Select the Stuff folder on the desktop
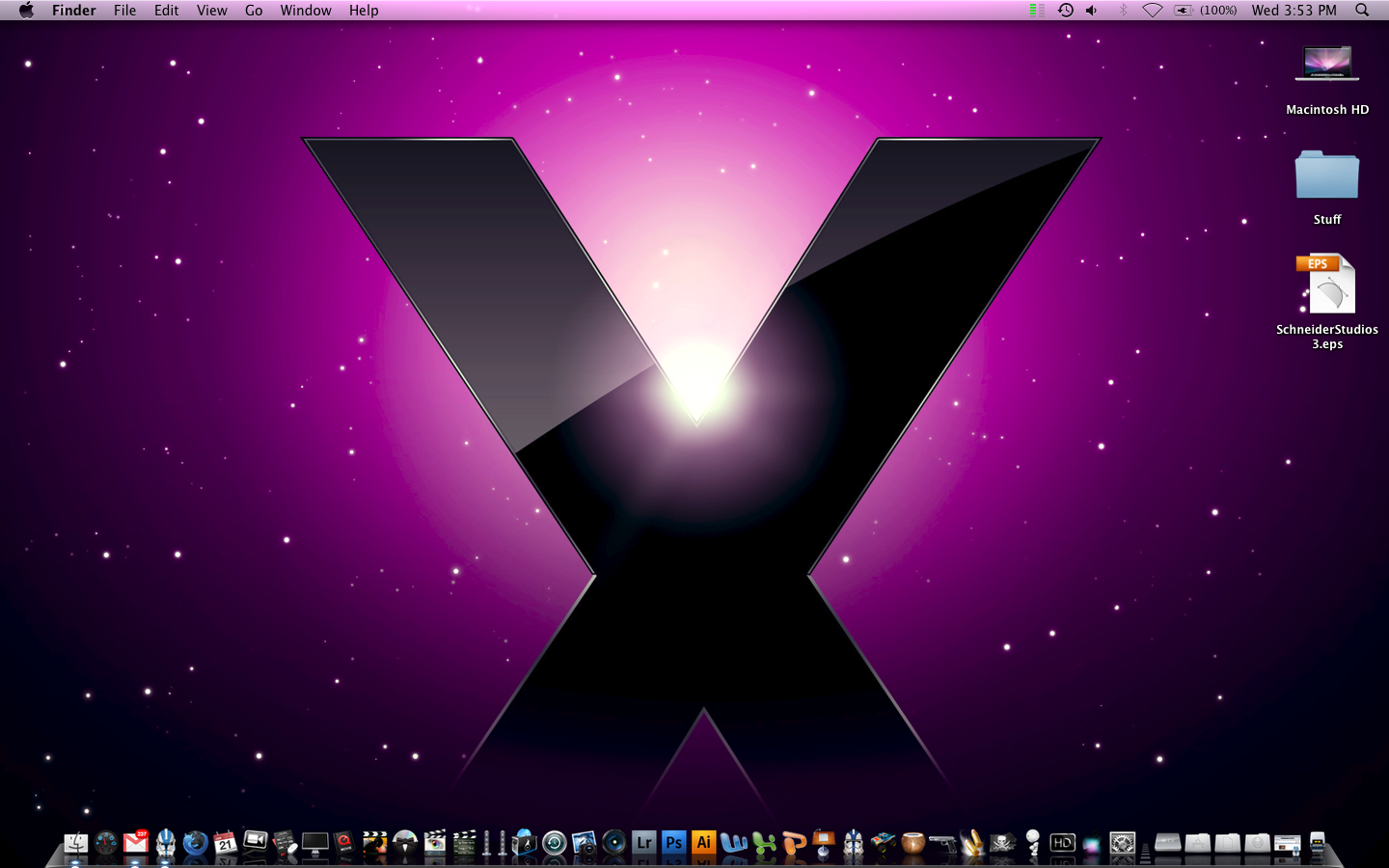1389x868 pixels. tap(1327, 188)
